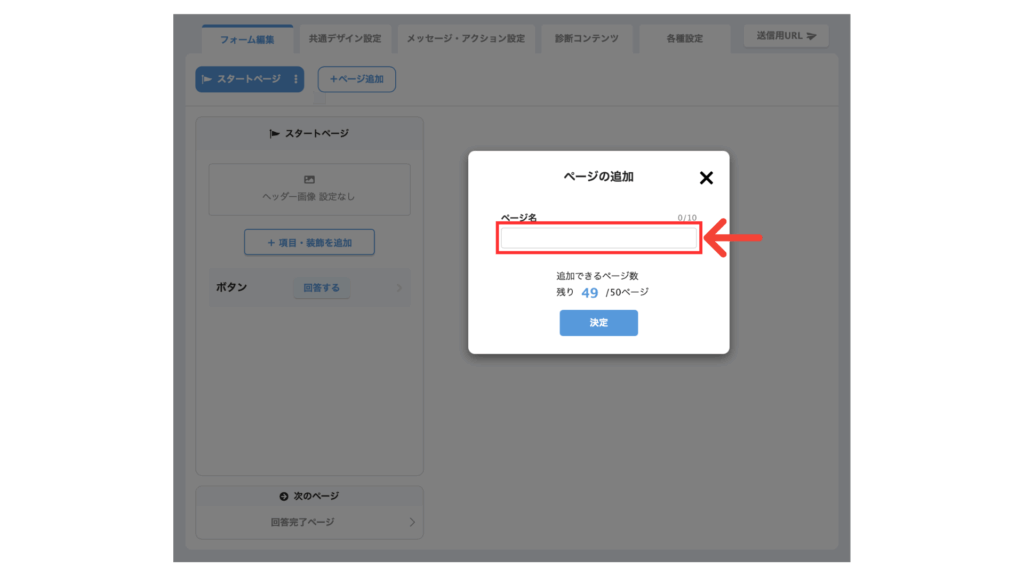Click the paper plane icon beside 送信用URL

tap(812, 36)
